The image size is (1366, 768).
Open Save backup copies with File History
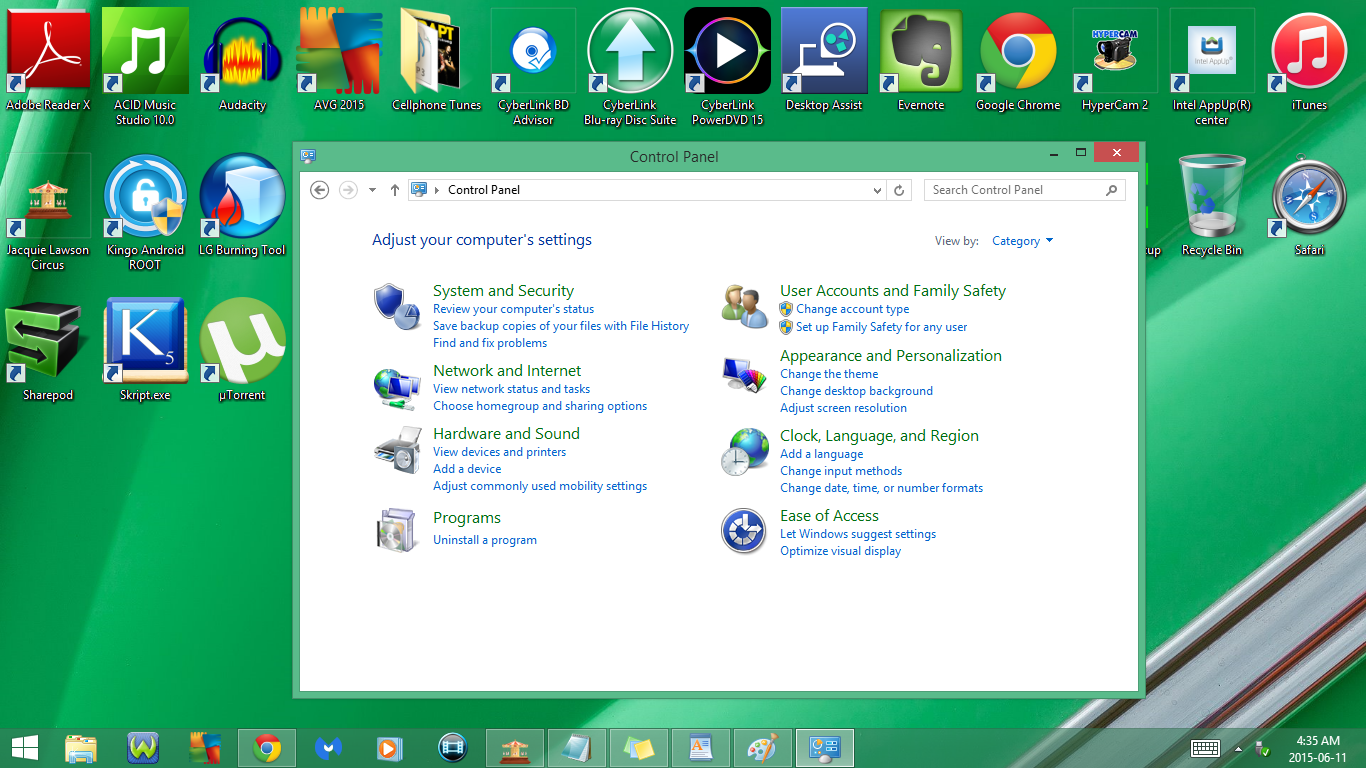click(561, 326)
